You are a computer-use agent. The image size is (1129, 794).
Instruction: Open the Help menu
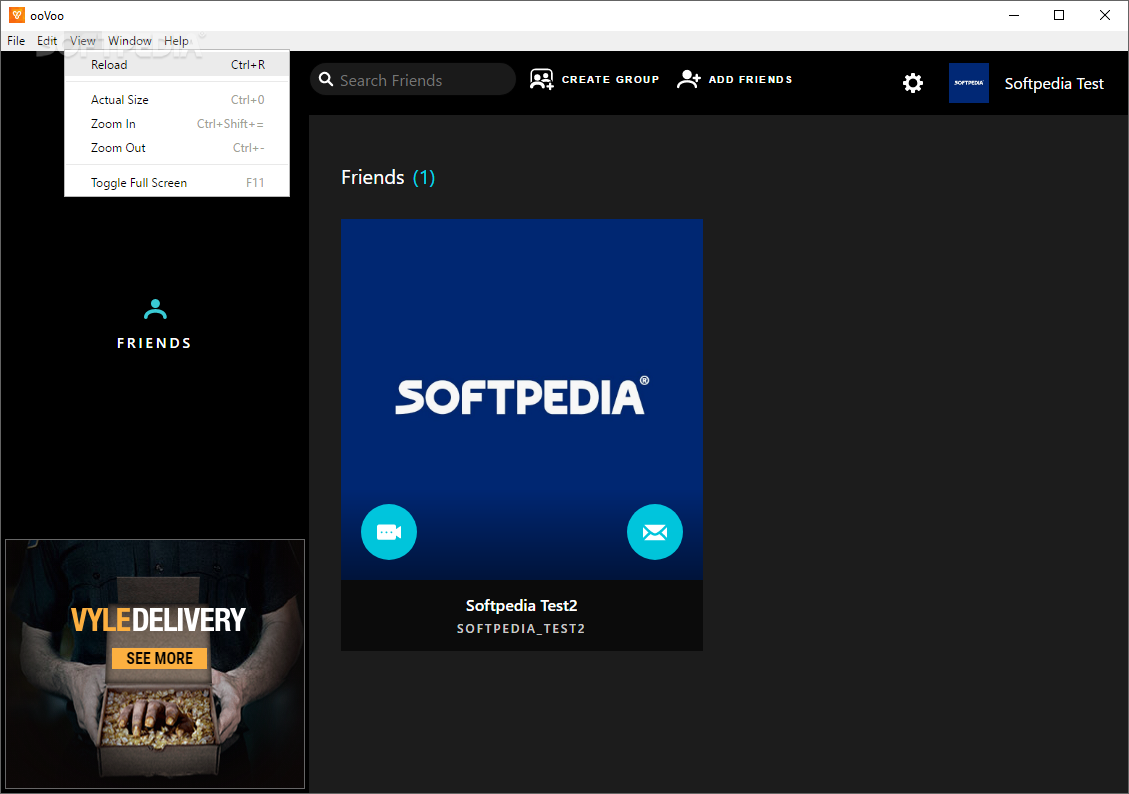[x=176, y=41]
